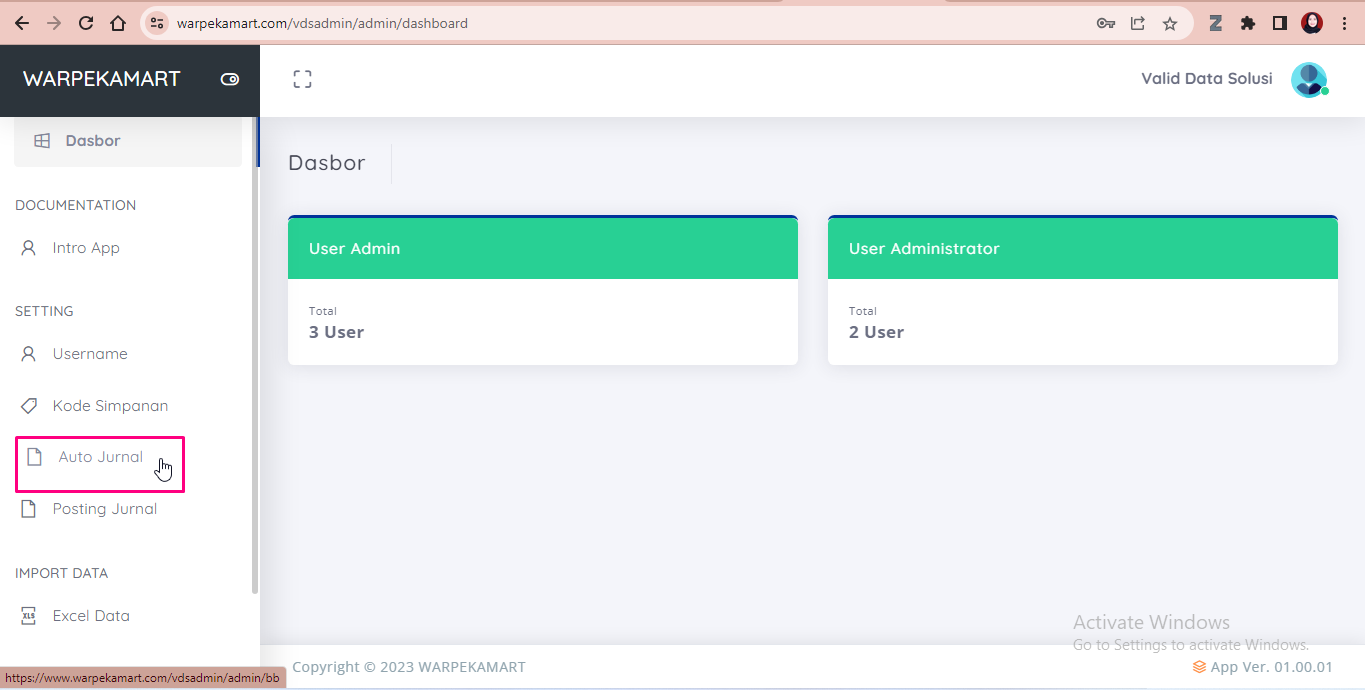Click the User Administrator card header

point(1083,248)
